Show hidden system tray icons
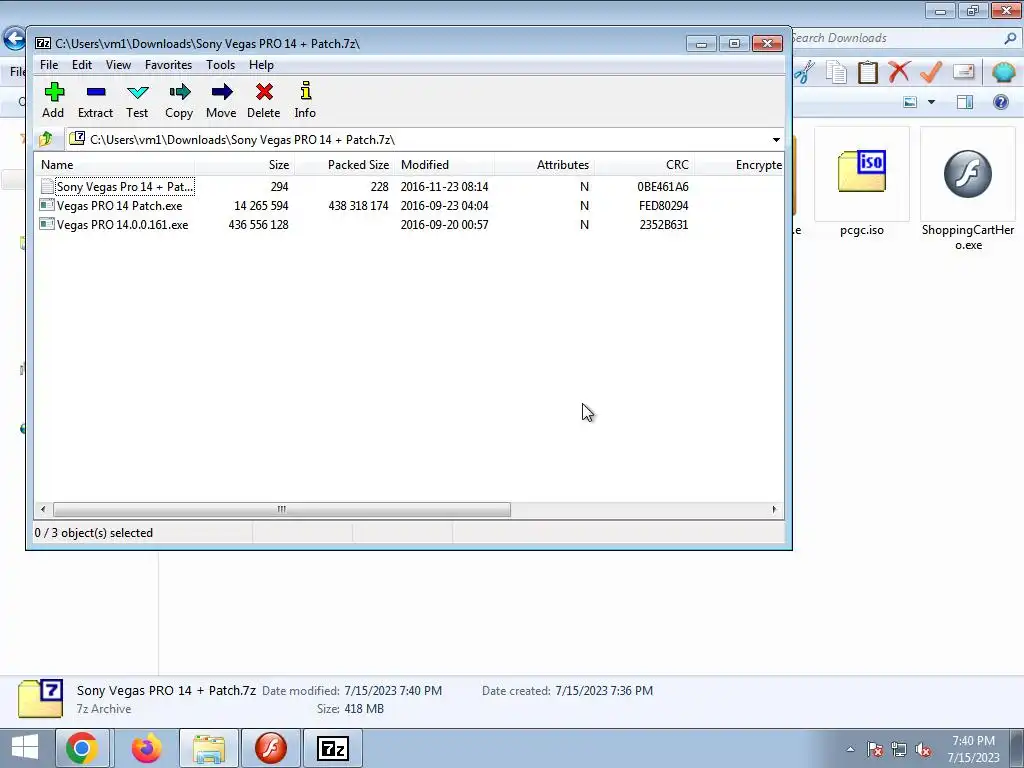This screenshot has width=1024, height=768. [x=850, y=750]
